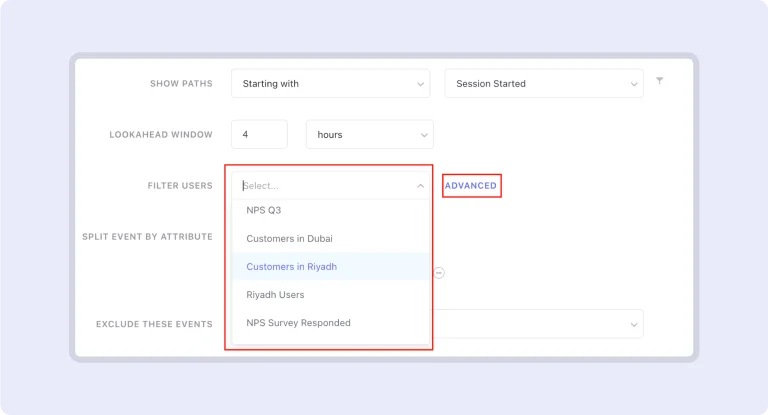Collapse the Filter Users dropdown arrow
The image size is (768, 415).
click(x=420, y=186)
